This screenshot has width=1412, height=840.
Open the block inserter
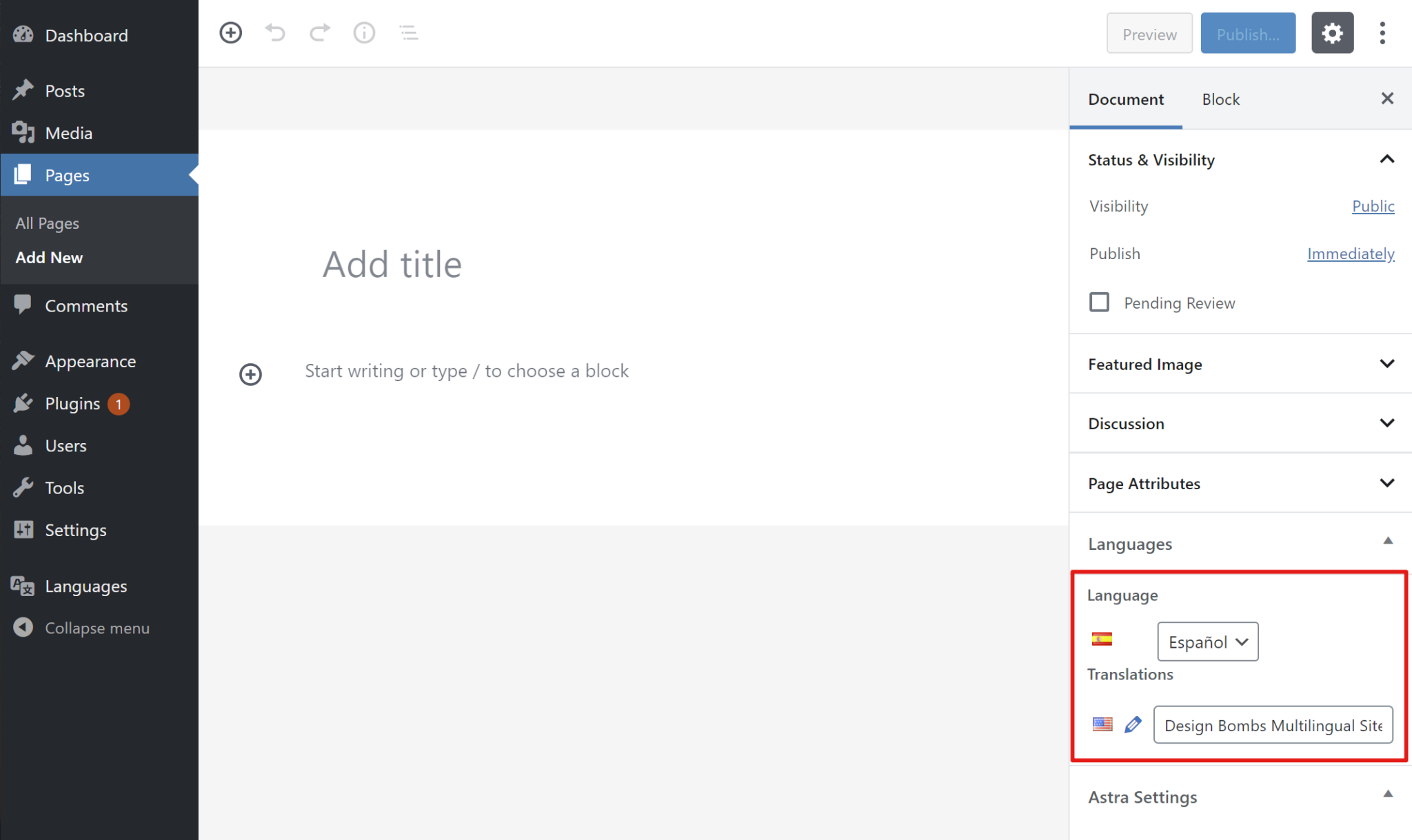tap(231, 32)
